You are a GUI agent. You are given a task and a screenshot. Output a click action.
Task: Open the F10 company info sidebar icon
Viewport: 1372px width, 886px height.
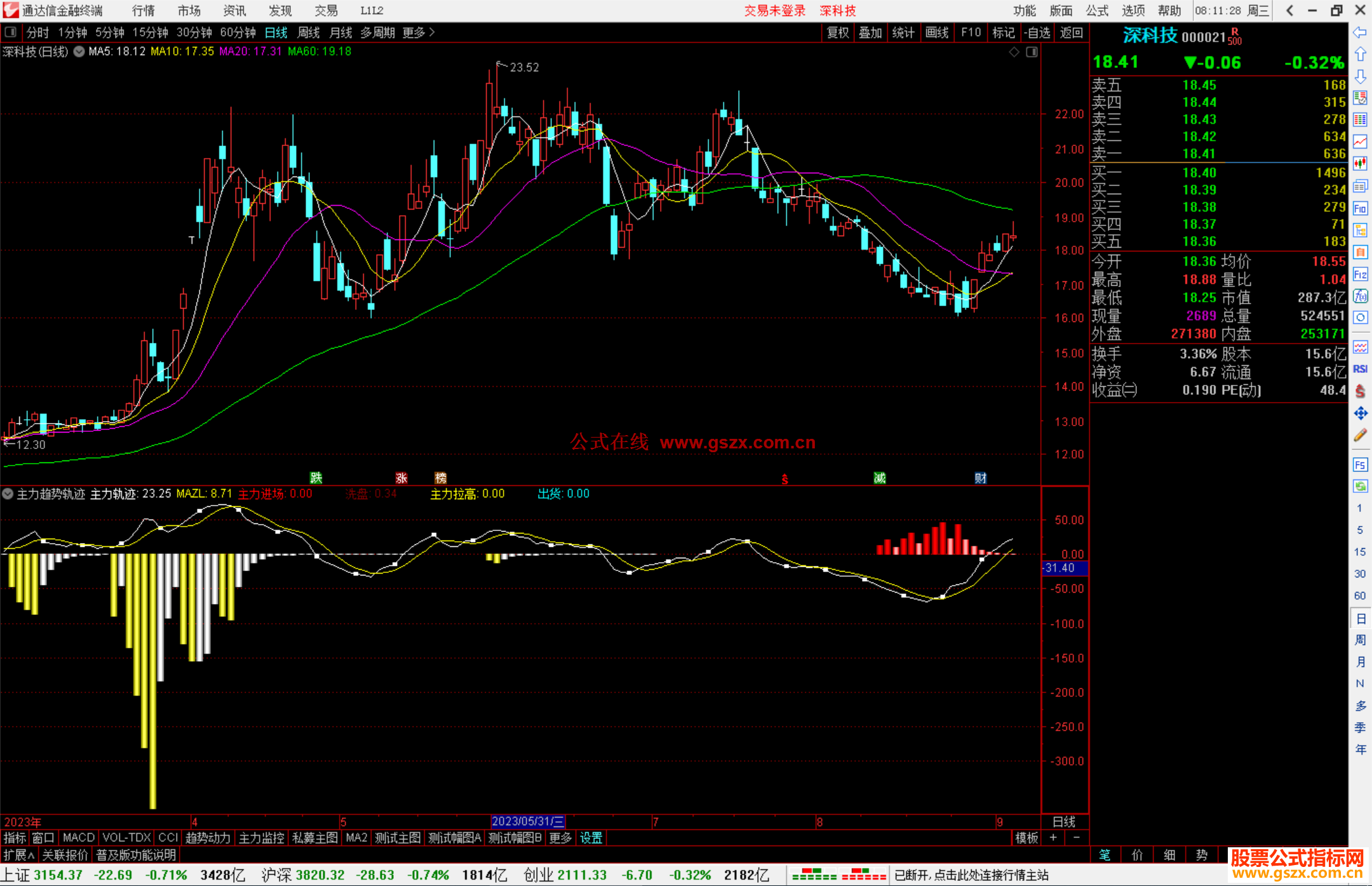1360,208
